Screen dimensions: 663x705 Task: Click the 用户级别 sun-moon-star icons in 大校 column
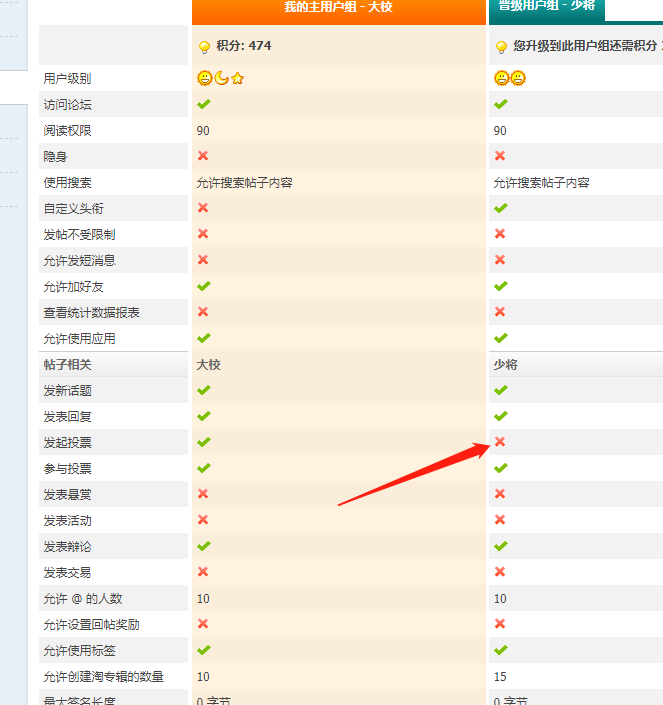[221, 78]
